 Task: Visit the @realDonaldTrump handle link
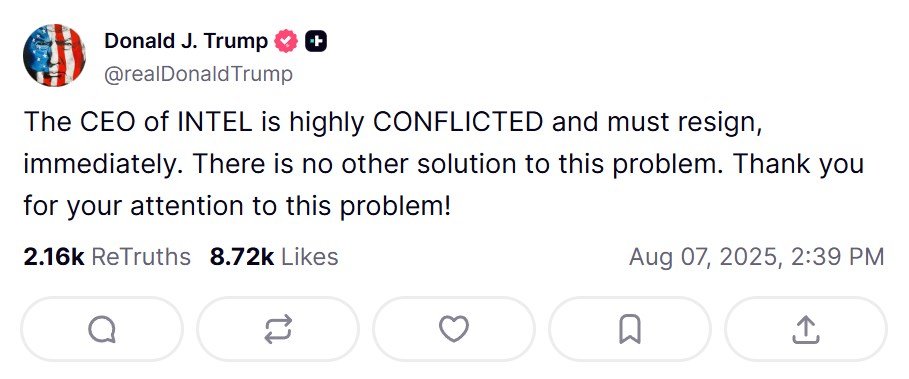pyautogui.click(x=198, y=74)
